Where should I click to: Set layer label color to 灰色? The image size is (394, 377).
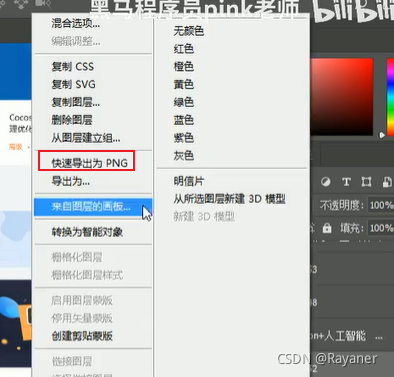coord(184,155)
